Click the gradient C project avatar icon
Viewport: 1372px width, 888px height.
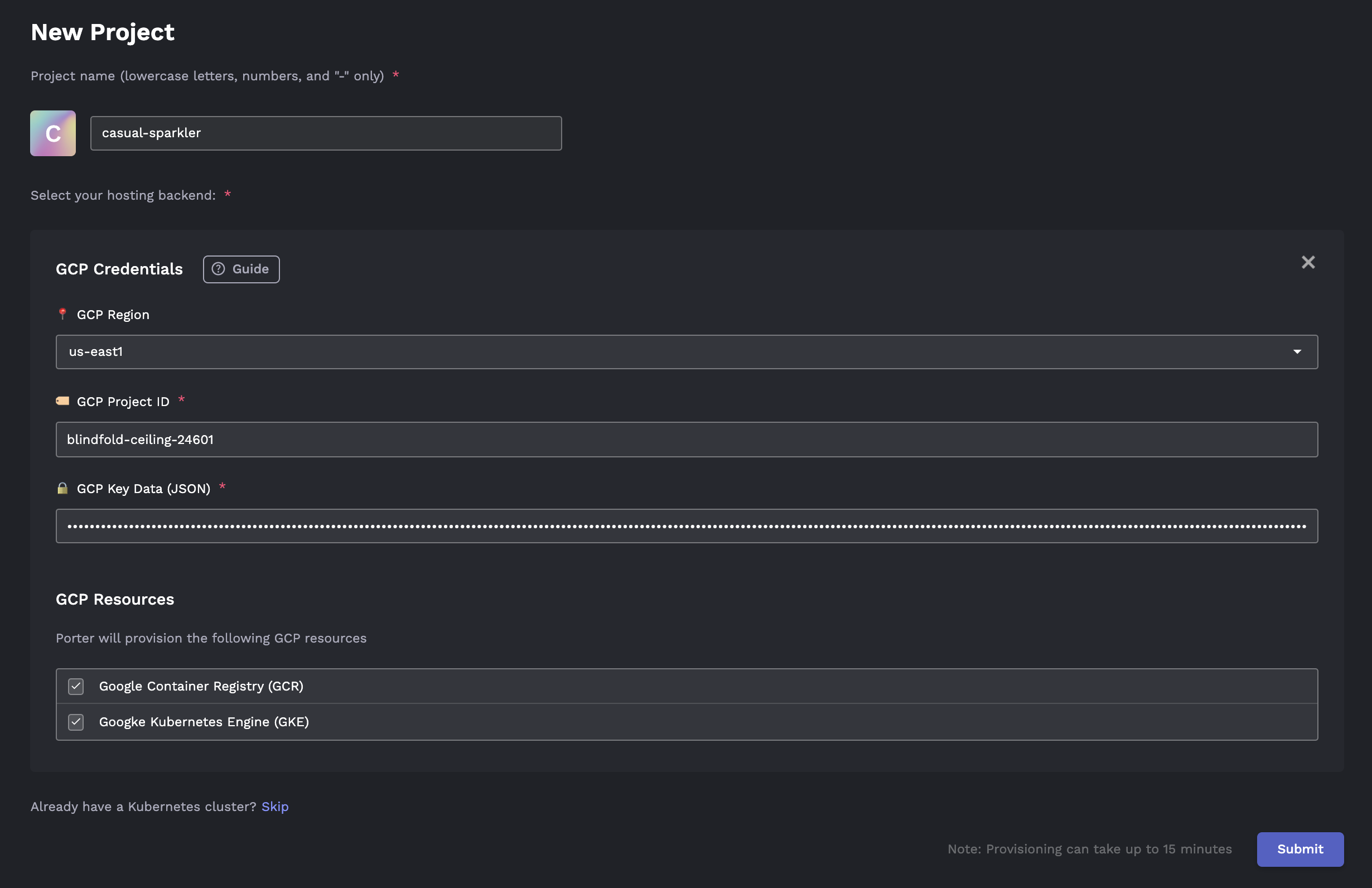point(52,133)
